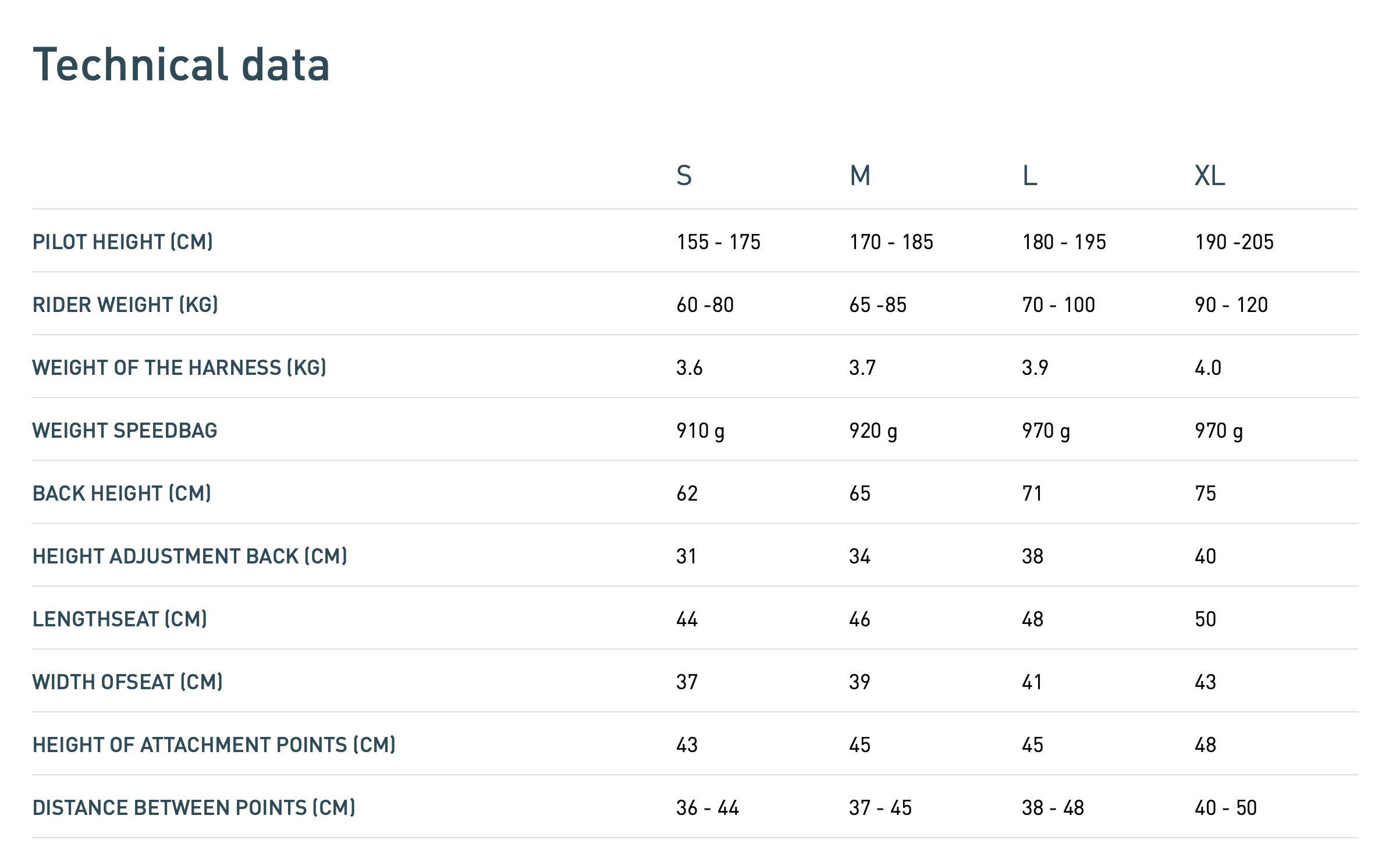Select the RIDER WEIGHT (KG) row label

point(125,304)
